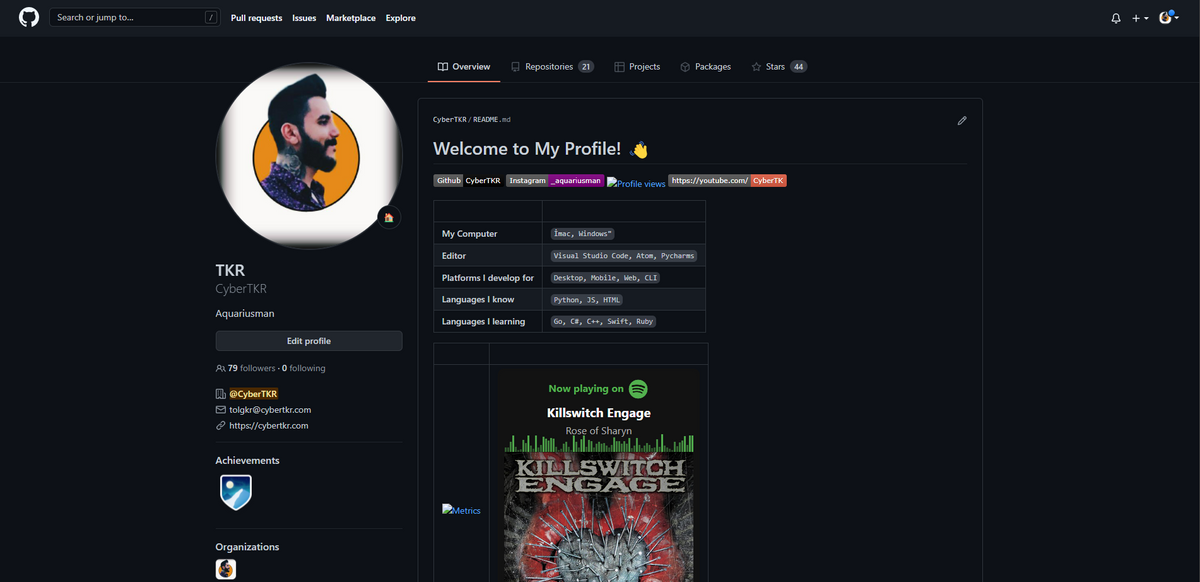
Task: Click the İmac, Windows value
Action: click(583, 234)
